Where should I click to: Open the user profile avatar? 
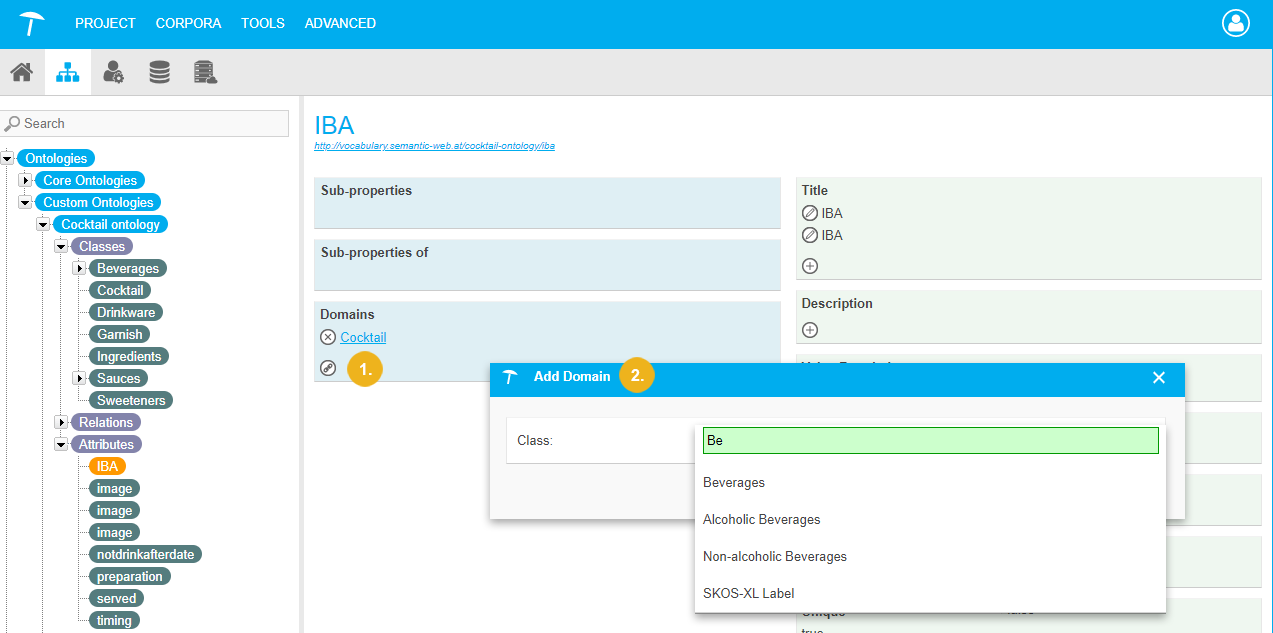click(x=1236, y=23)
